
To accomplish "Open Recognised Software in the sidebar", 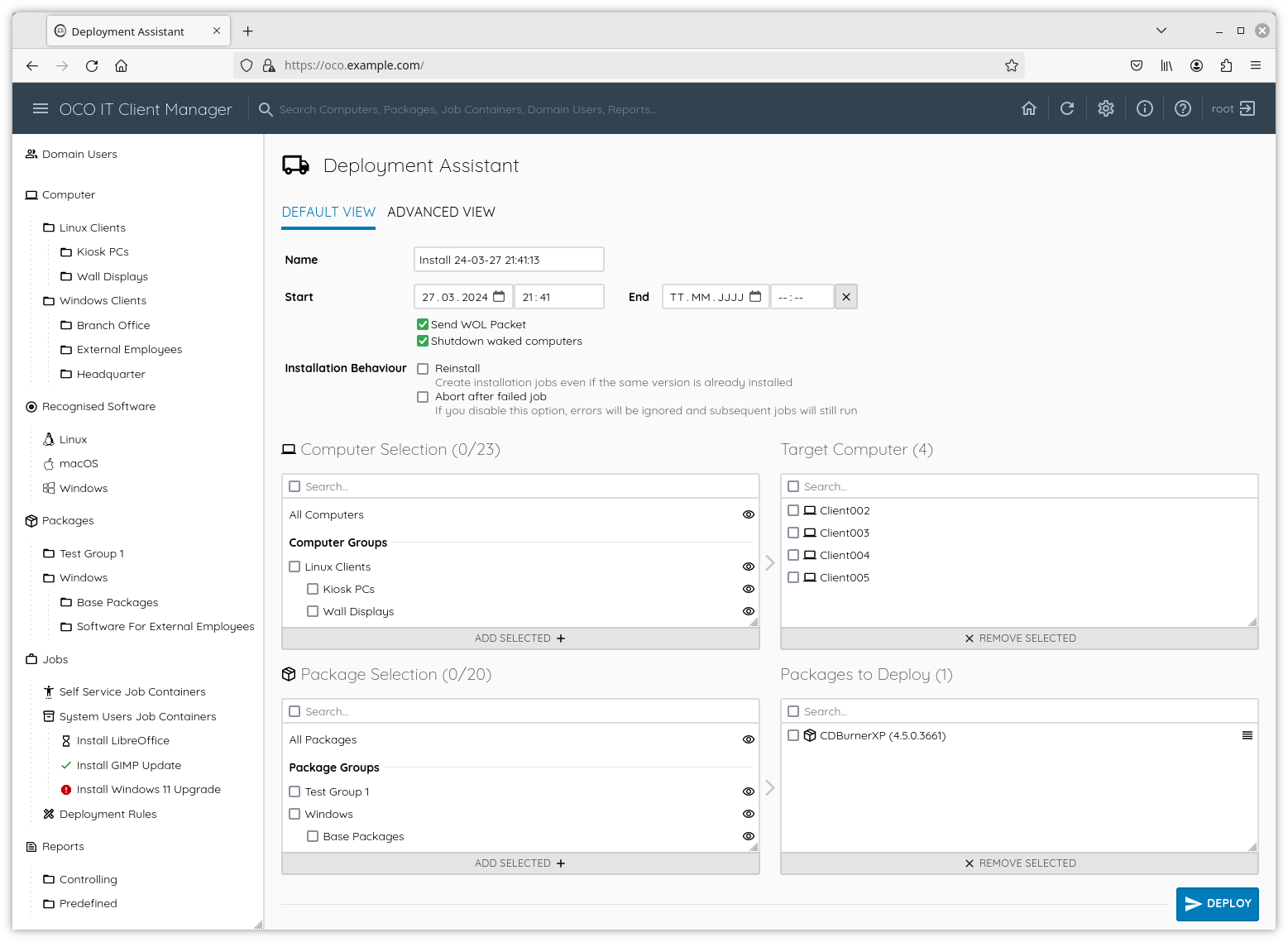I will pos(90,407).
